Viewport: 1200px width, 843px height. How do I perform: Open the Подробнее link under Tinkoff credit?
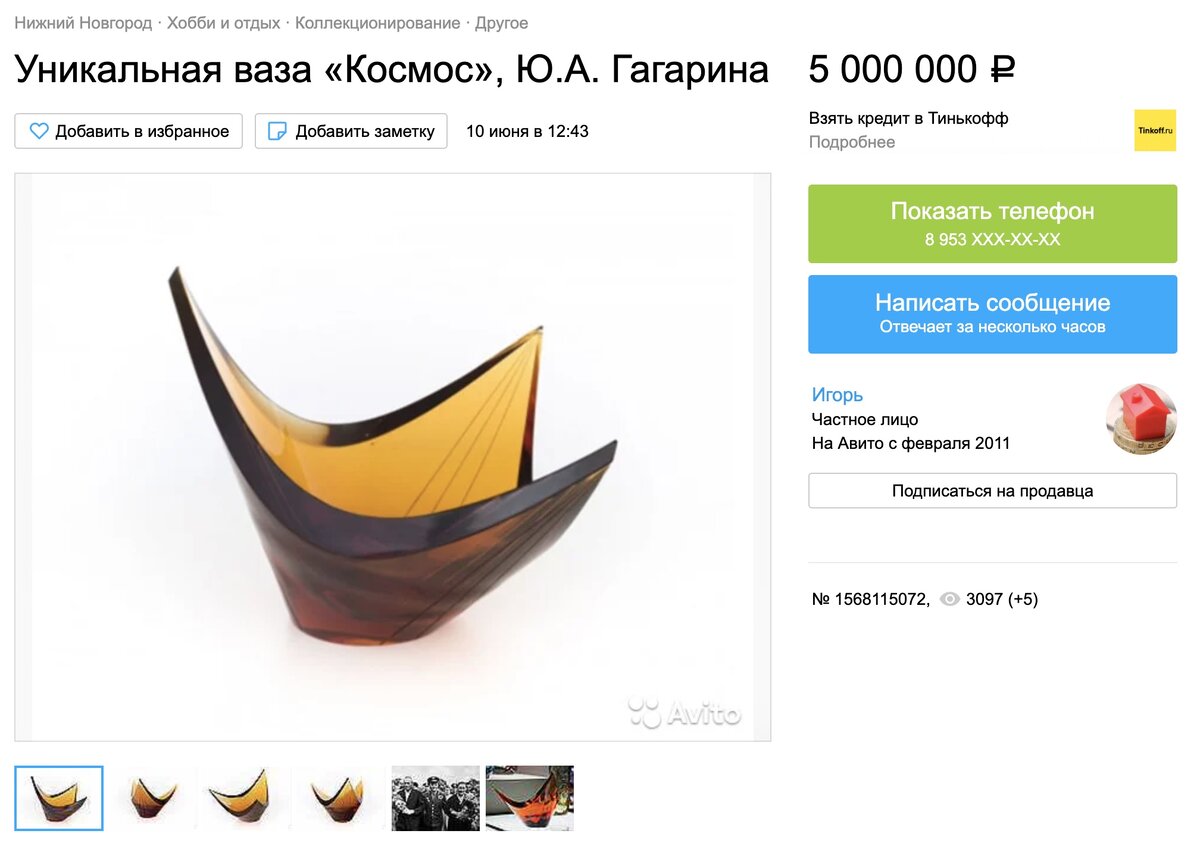coord(852,142)
